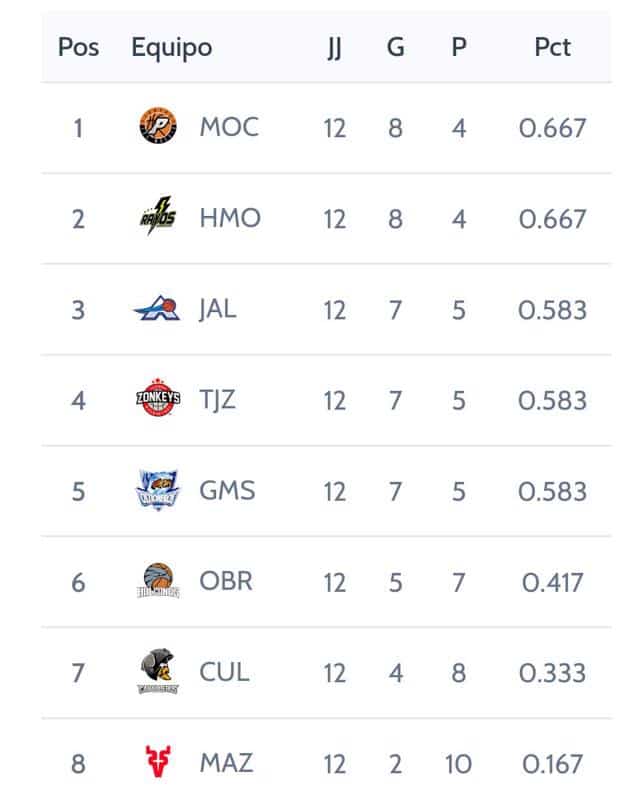The width and height of the screenshot is (628, 796).
Task: Sort by the G column header
Action: pos(395,48)
